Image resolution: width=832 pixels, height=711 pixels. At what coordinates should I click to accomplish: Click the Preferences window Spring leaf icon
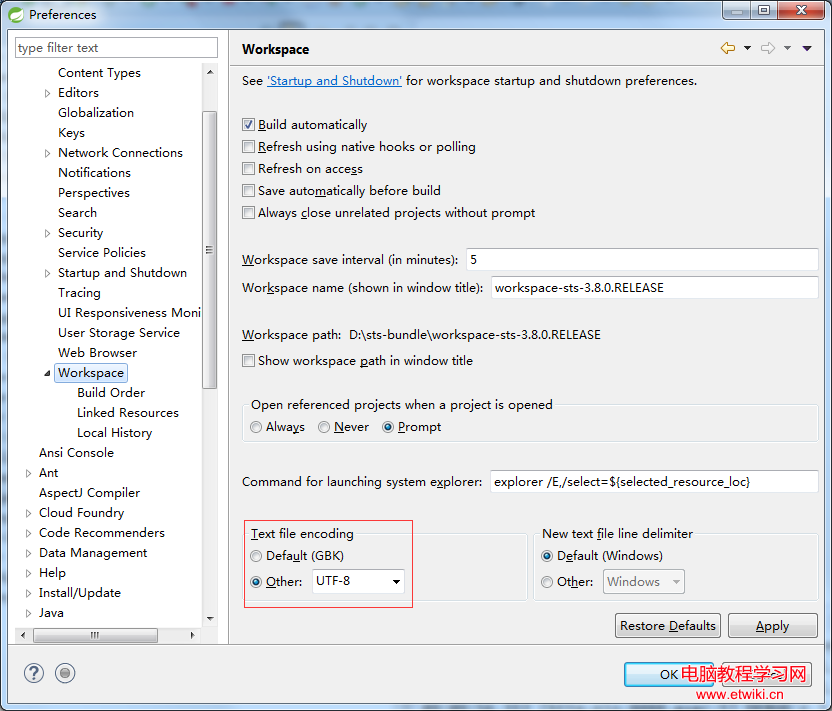15,14
